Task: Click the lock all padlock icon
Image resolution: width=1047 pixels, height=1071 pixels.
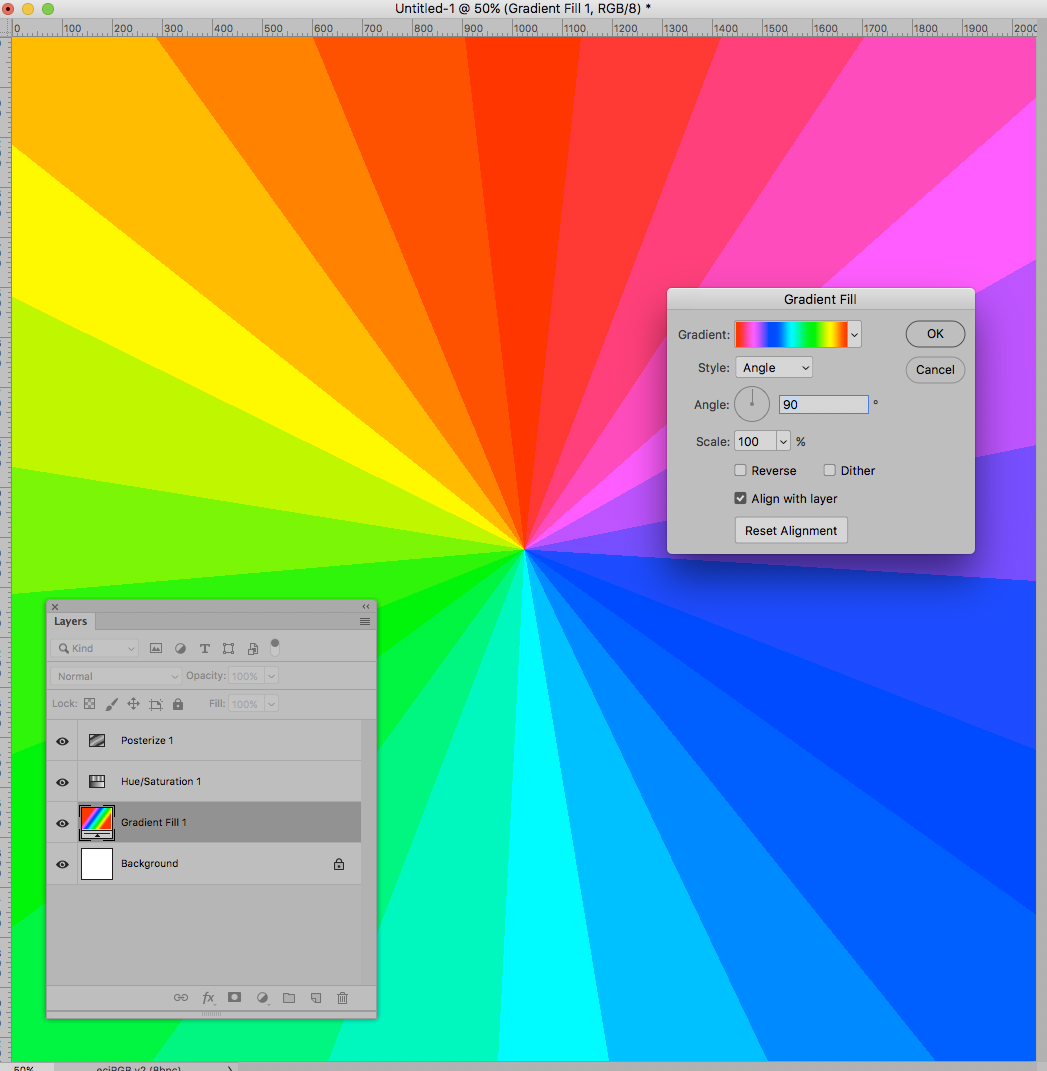Action: pos(178,704)
